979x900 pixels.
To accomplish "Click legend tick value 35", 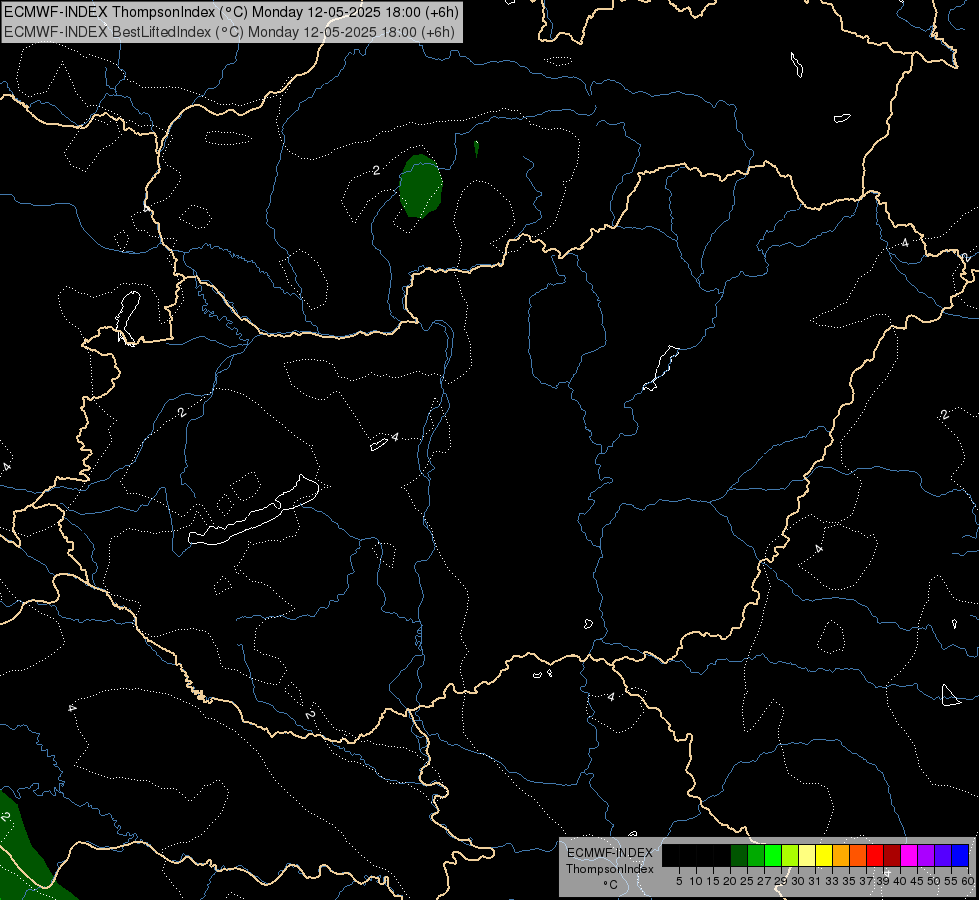I will [x=849, y=881].
